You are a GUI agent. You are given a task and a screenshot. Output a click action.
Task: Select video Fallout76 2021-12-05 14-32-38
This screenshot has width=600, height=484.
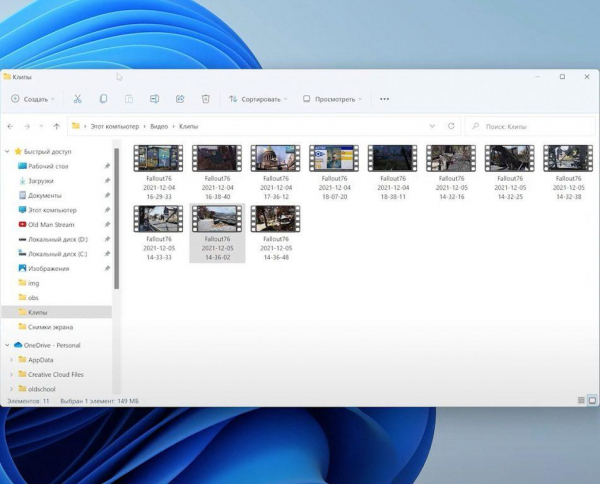pos(568,173)
